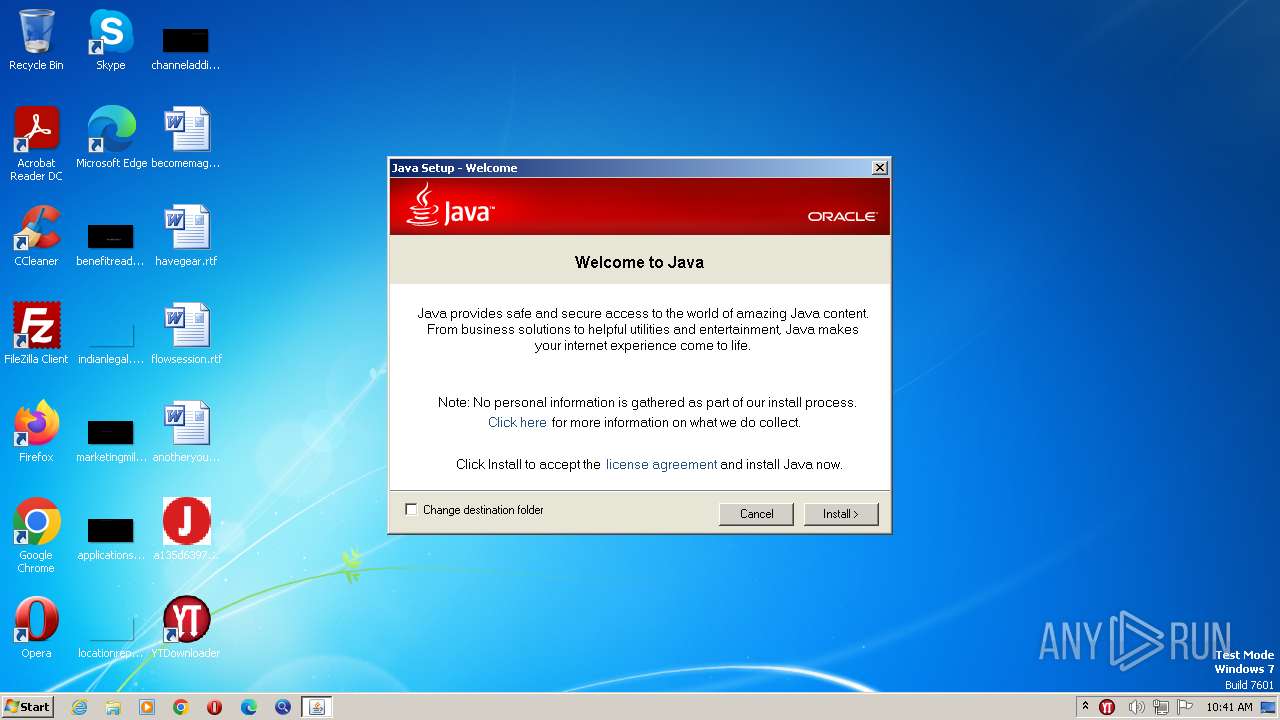Select the benefitread file icon
This screenshot has width=1280, height=720.
(110, 244)
